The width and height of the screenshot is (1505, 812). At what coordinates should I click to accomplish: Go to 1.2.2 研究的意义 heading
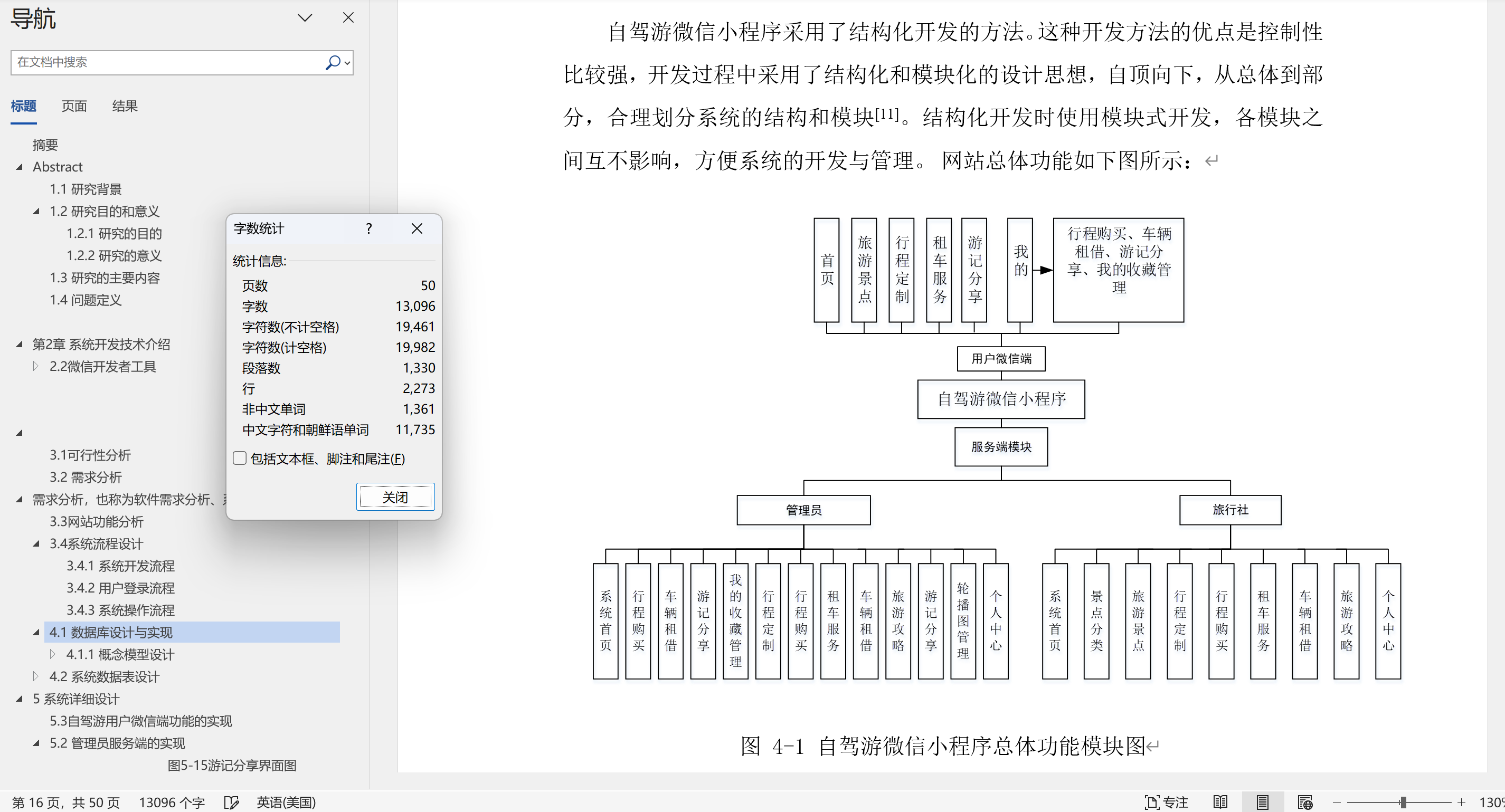(114, 256)
